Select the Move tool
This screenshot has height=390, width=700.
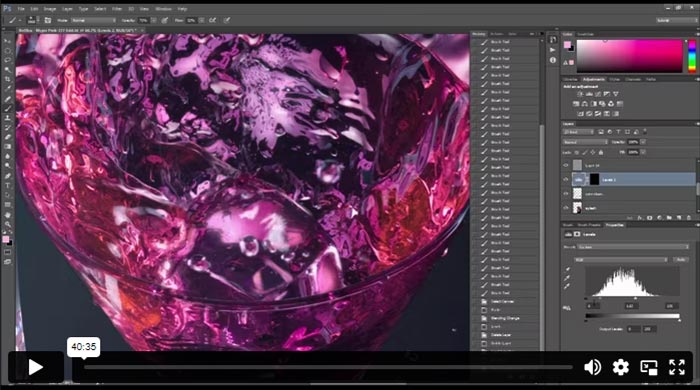pos(8,41)
